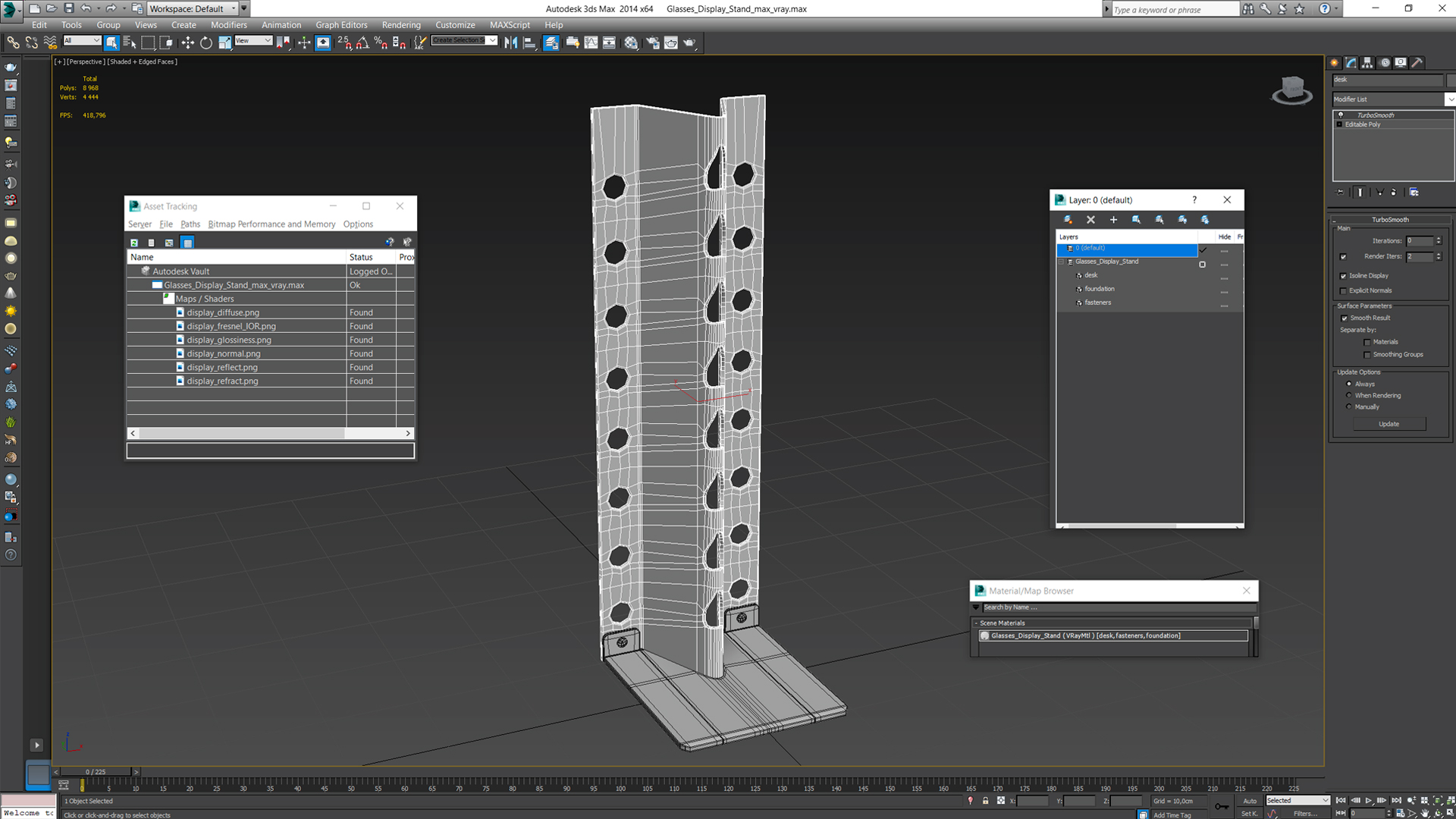The width and height of the screenshot is (1456, 819).
Task: Click Play Animation button
Action: click(x=1369, y=801)
